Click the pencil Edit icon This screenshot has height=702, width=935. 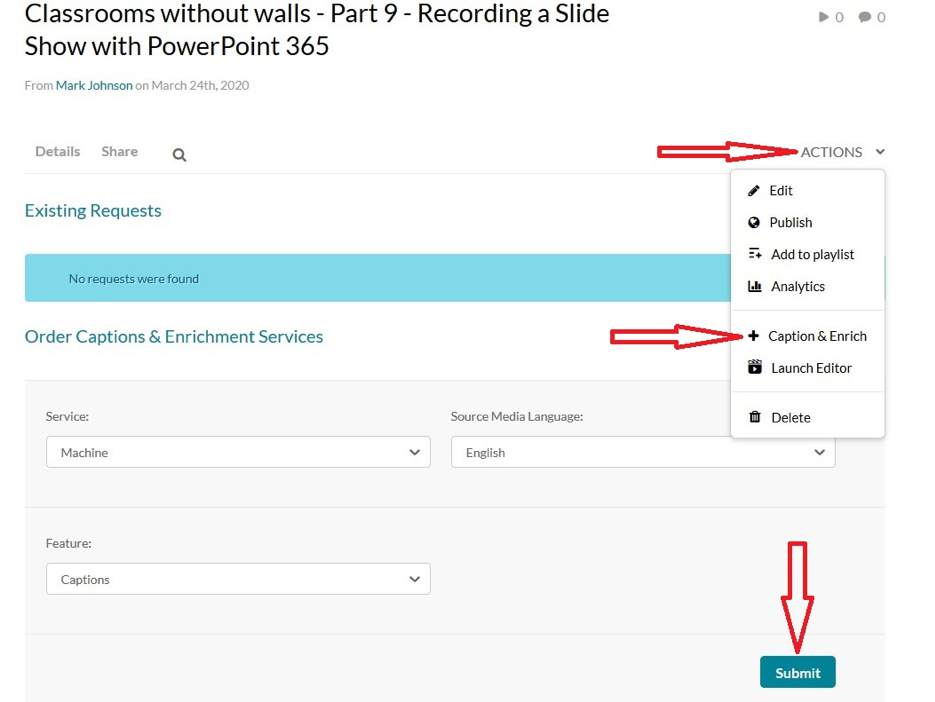(754, 191)
